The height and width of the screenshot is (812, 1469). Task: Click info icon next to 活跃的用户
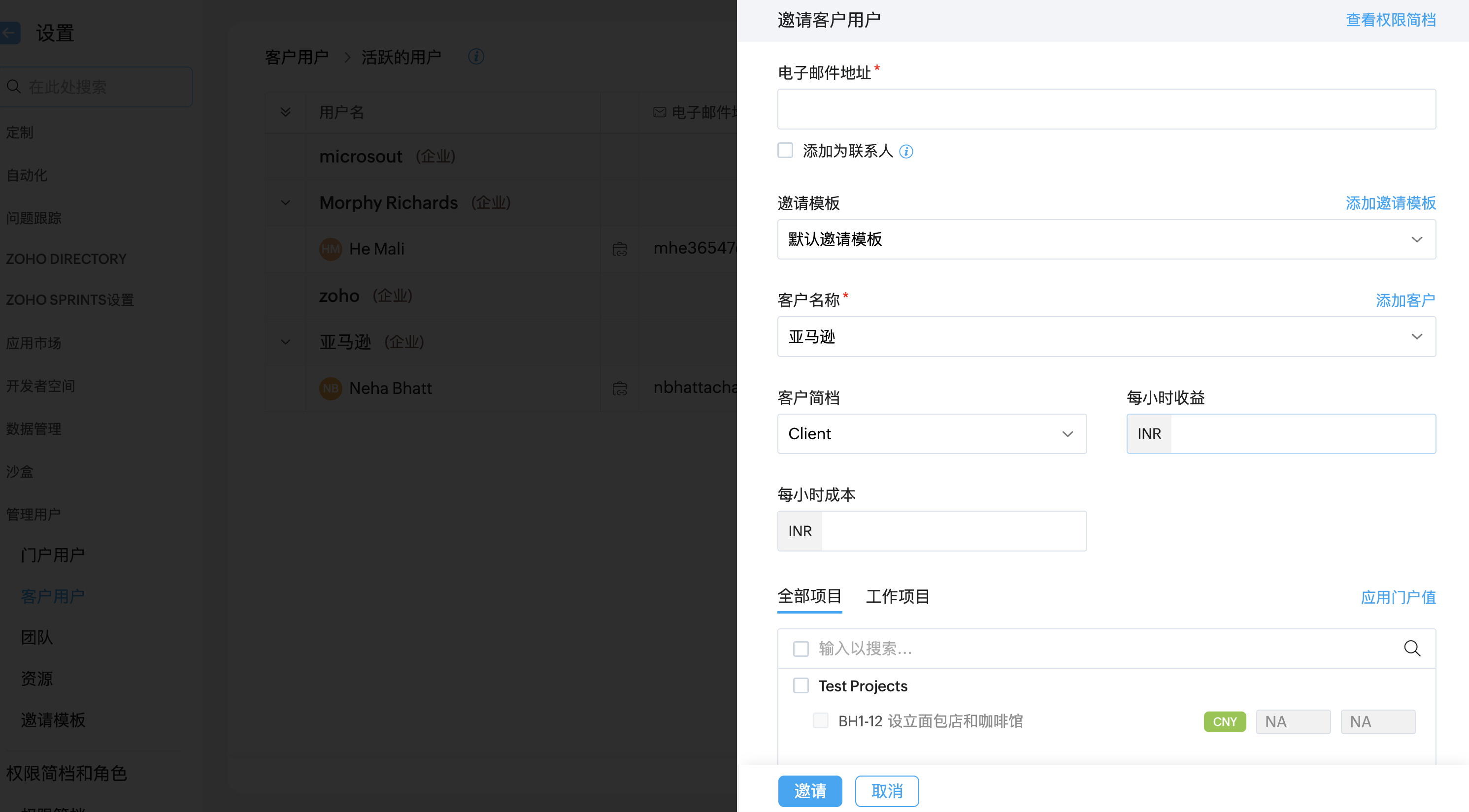point(475,57)
